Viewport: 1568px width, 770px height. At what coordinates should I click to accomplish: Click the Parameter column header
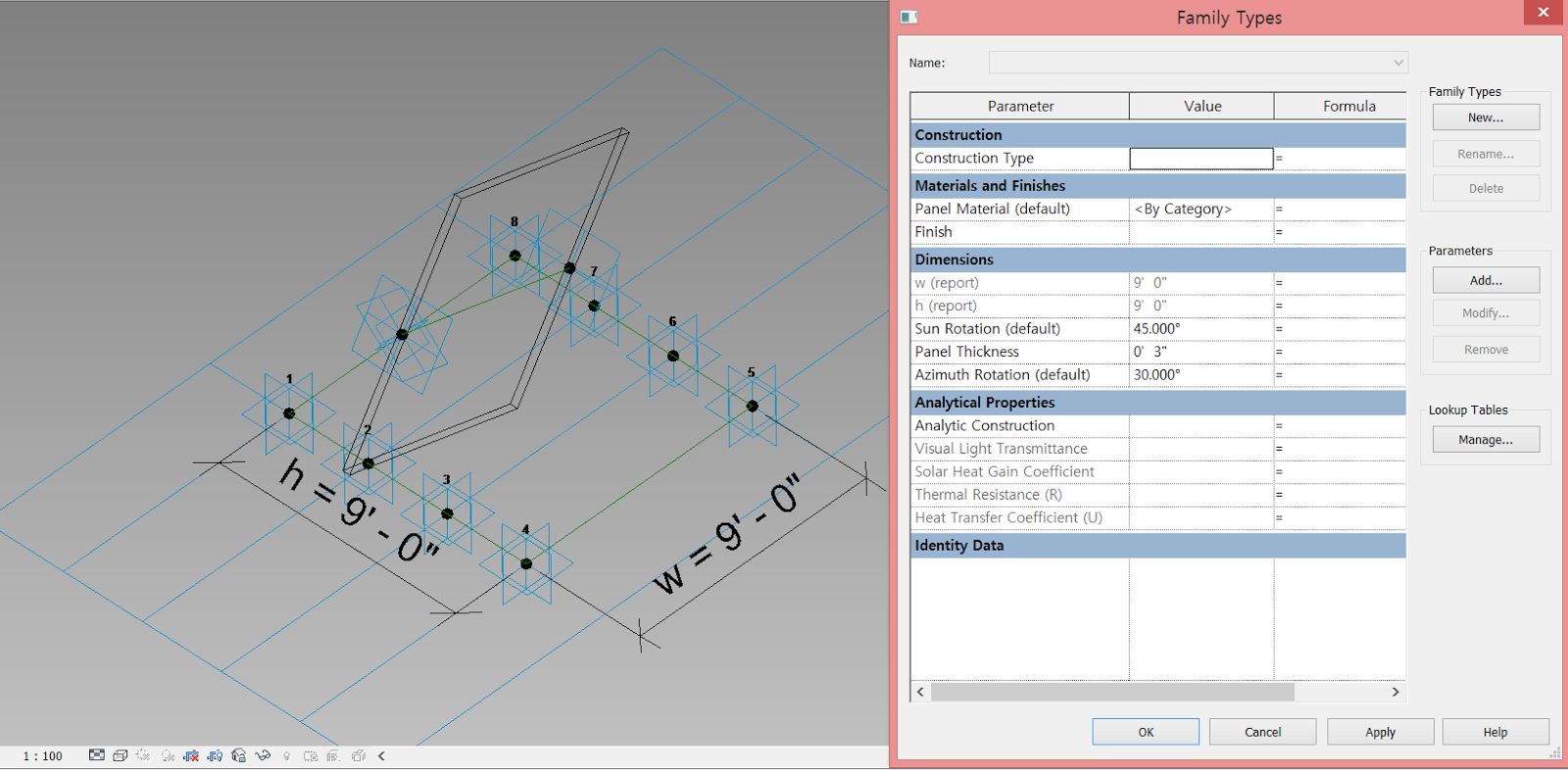1020,106
